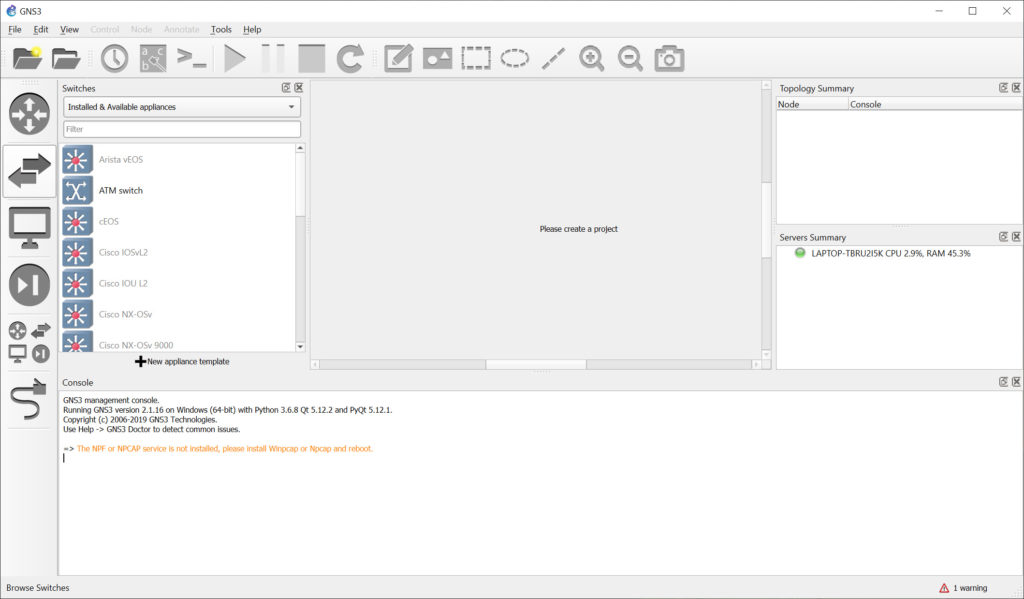Close the Switches panel
The width and height of the screenshot is (1024, 599).
pos(298,88)
